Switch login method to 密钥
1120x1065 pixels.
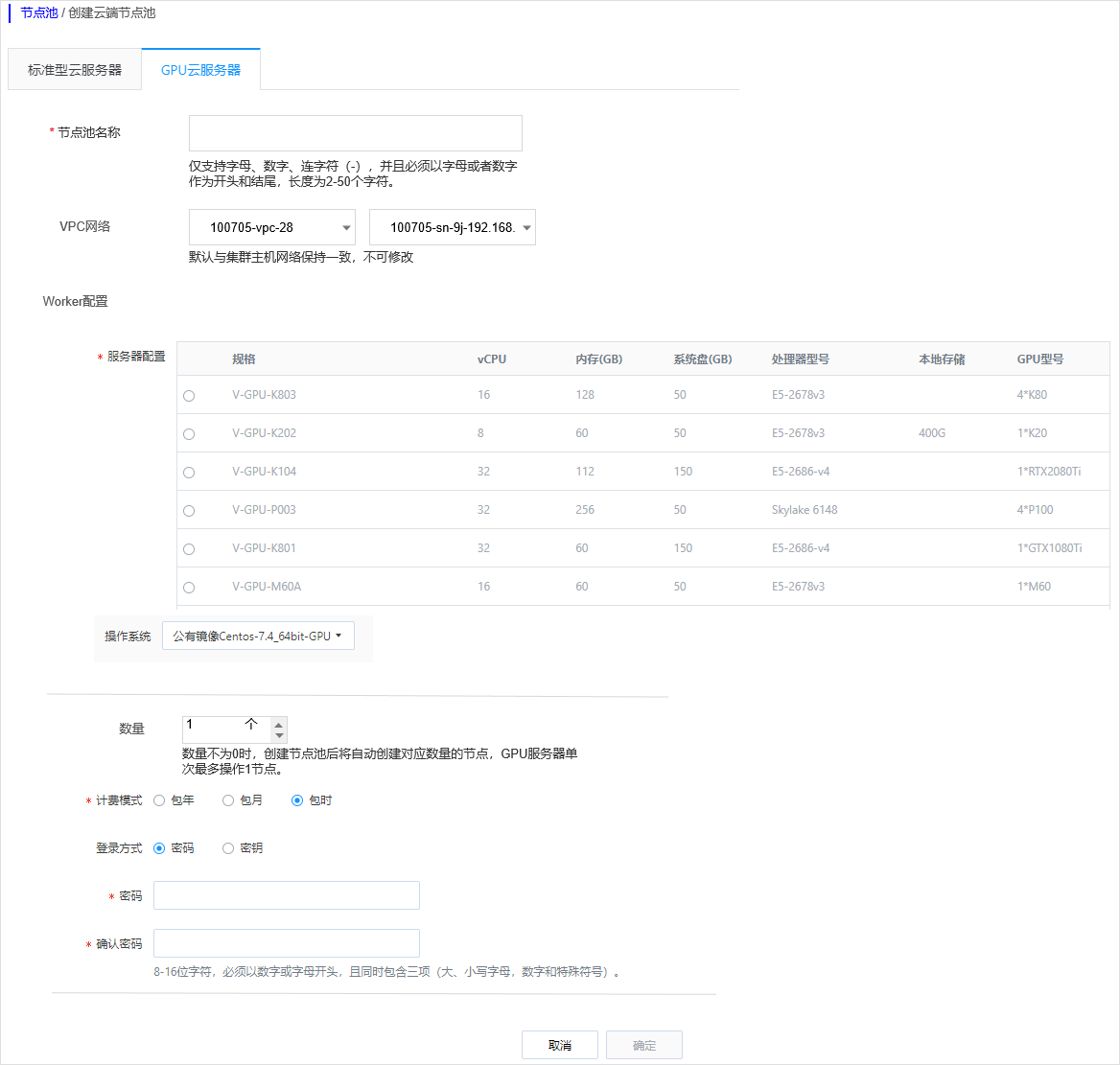tap(227, 847)
